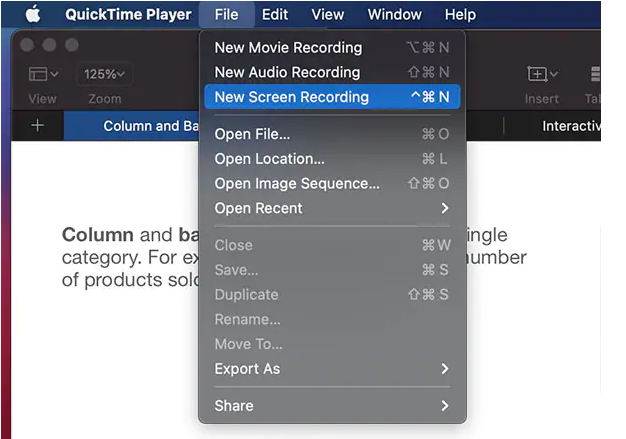Click the green zoom window button
626x439 pixels.
pyautogui.click(x=72, y=45)
